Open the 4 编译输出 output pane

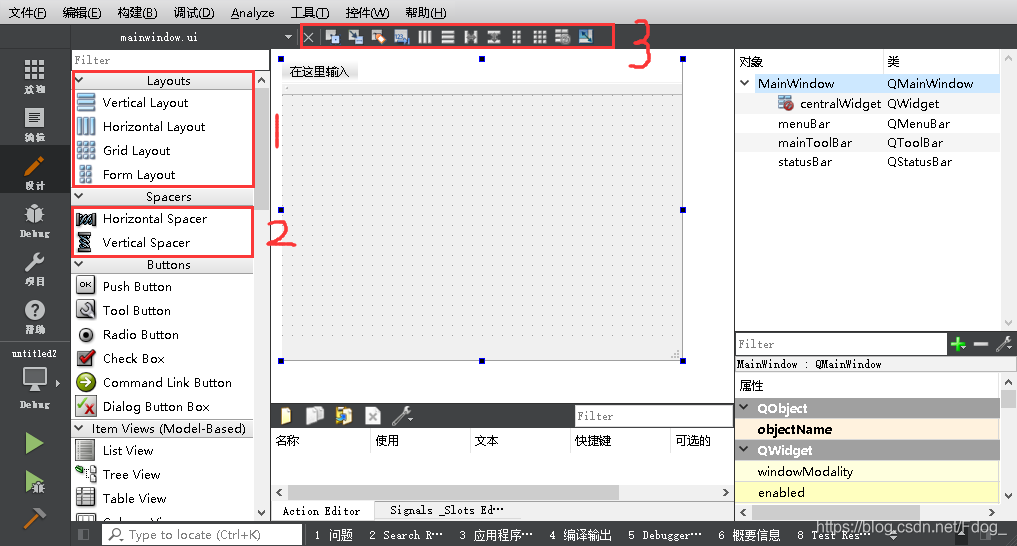tap(580, 535)
